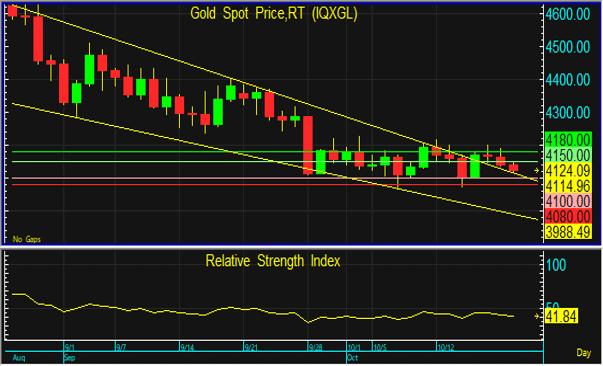Viewport: 603px width, 366px height.
Task: Click the 9/28 date marker
Action: [315, 348]
